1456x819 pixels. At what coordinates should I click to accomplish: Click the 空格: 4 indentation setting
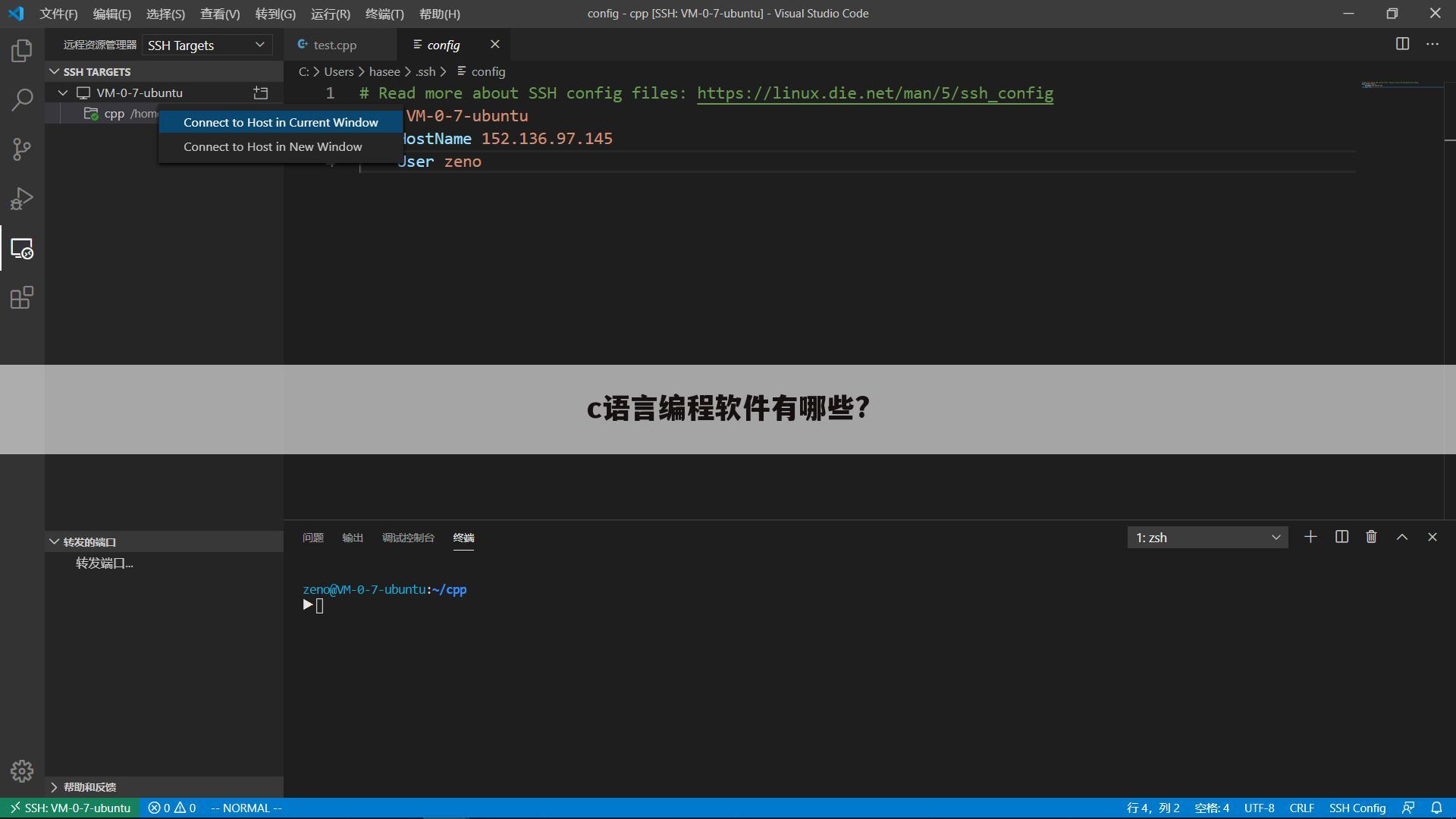click(x=1212, y=808)
